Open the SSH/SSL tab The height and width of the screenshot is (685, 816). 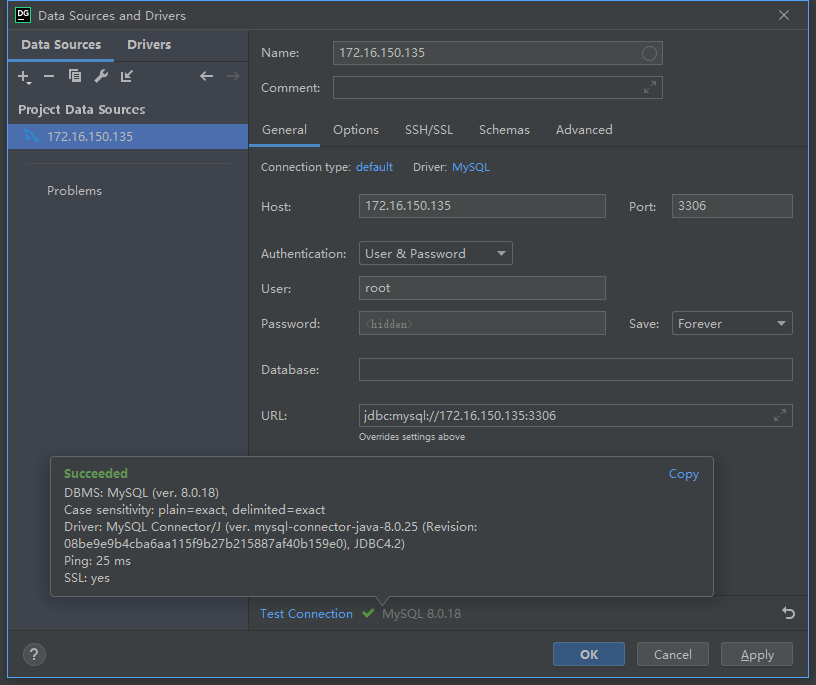429,130
